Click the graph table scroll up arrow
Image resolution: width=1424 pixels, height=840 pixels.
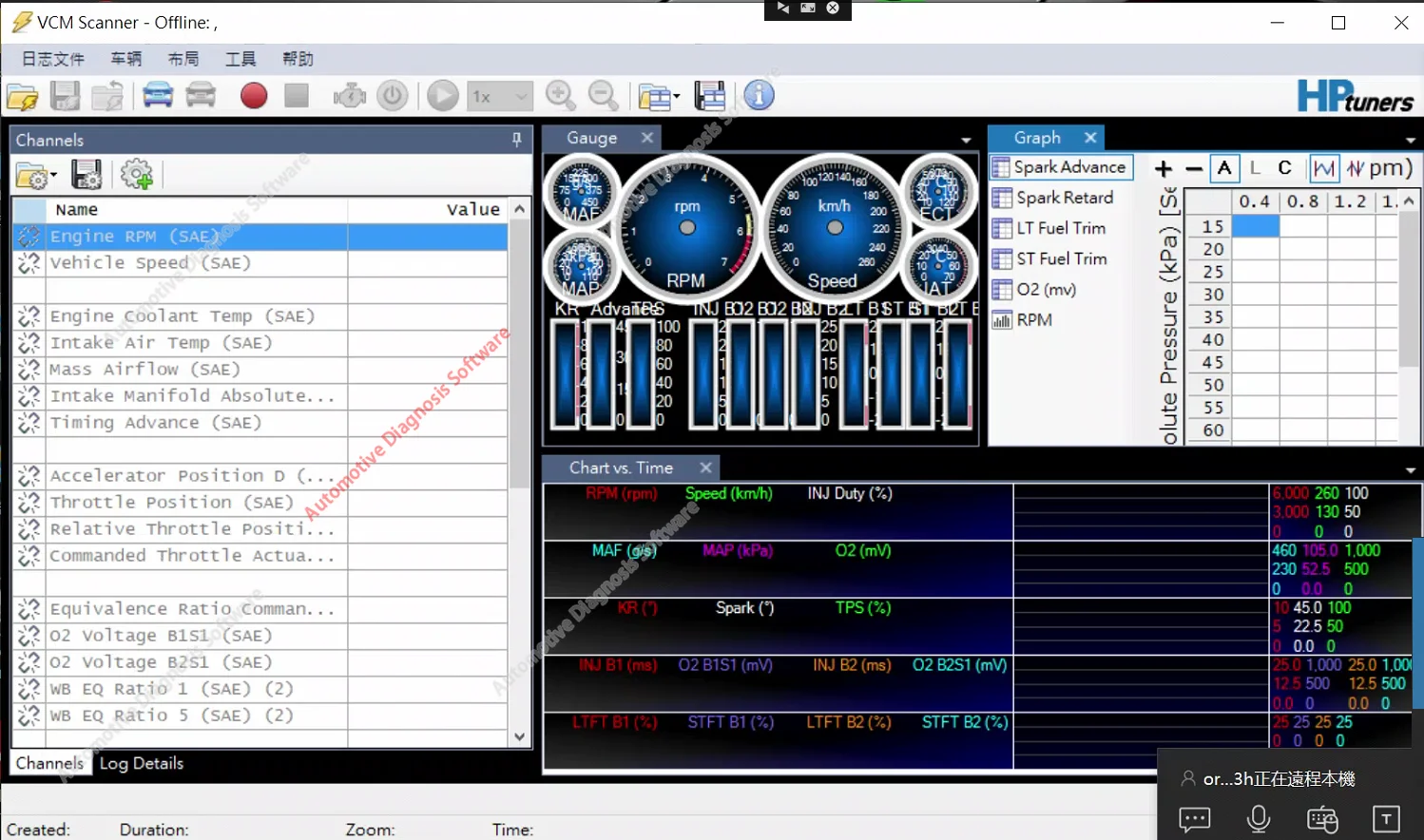(1409, 201)
